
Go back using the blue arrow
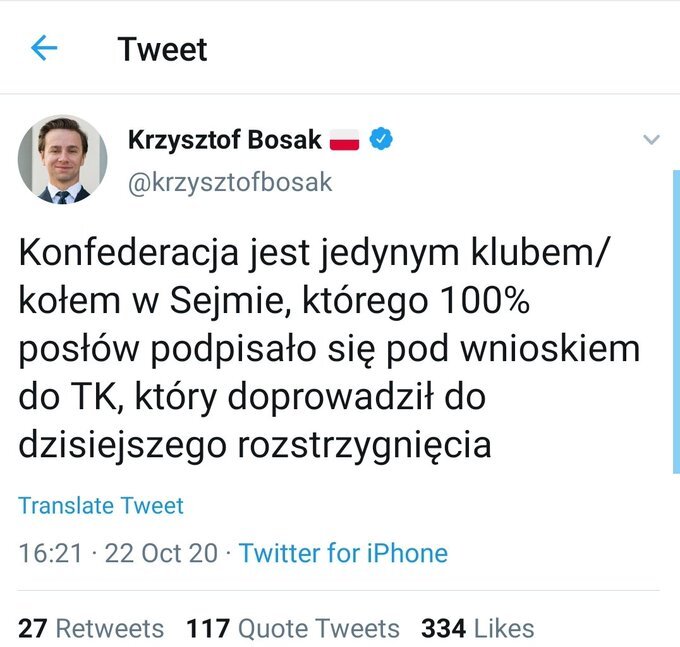click(44, 48)
